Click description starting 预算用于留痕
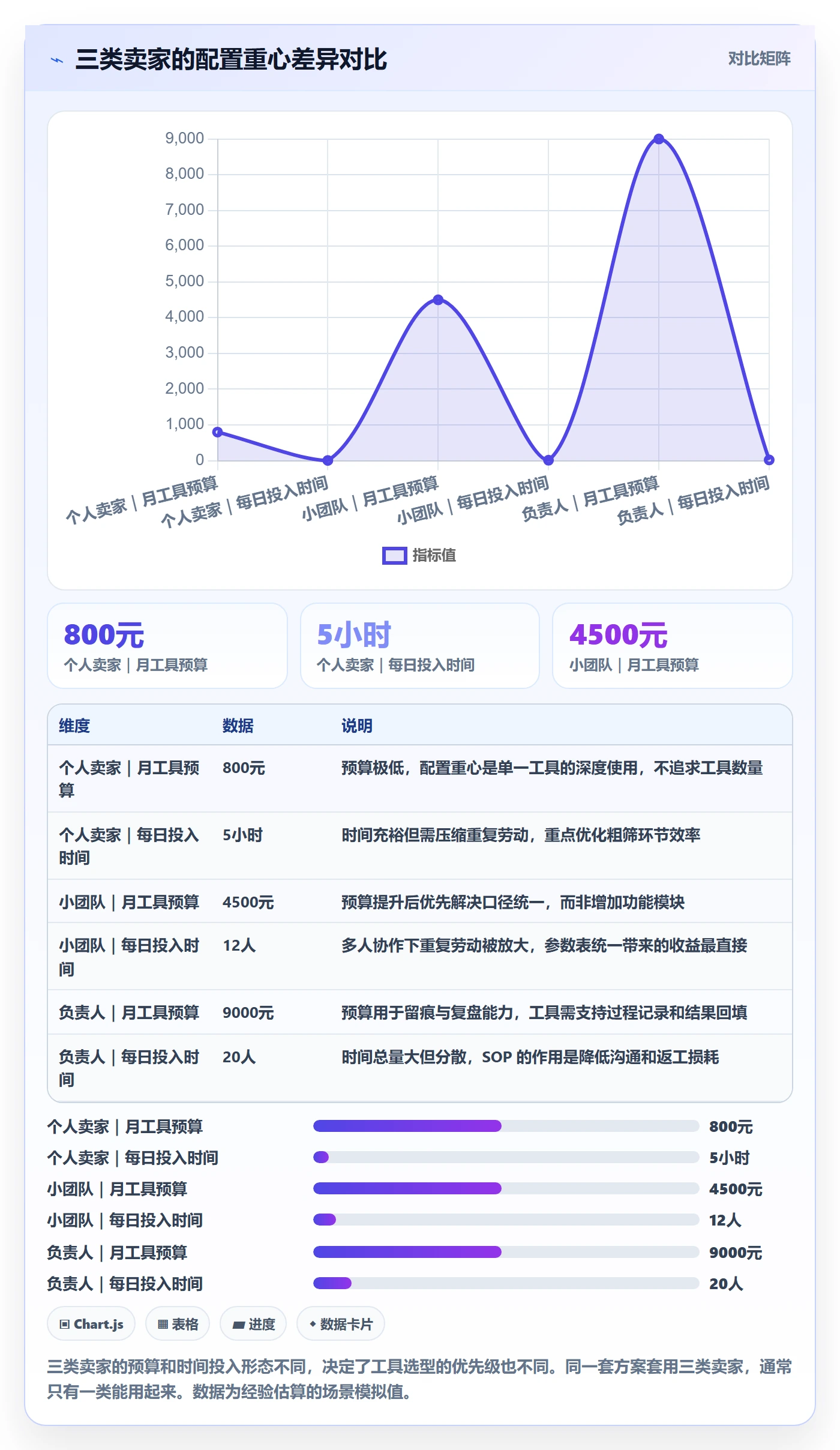 (544, 1012)
